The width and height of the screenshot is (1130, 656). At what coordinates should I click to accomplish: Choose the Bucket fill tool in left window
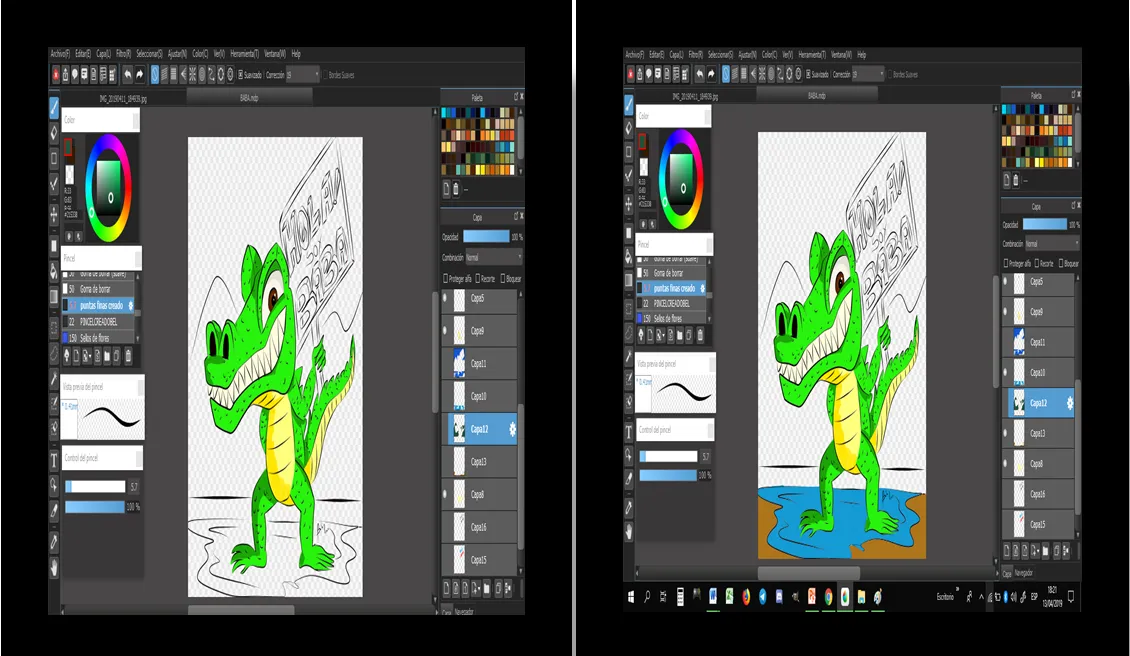[x=54, y=270]
